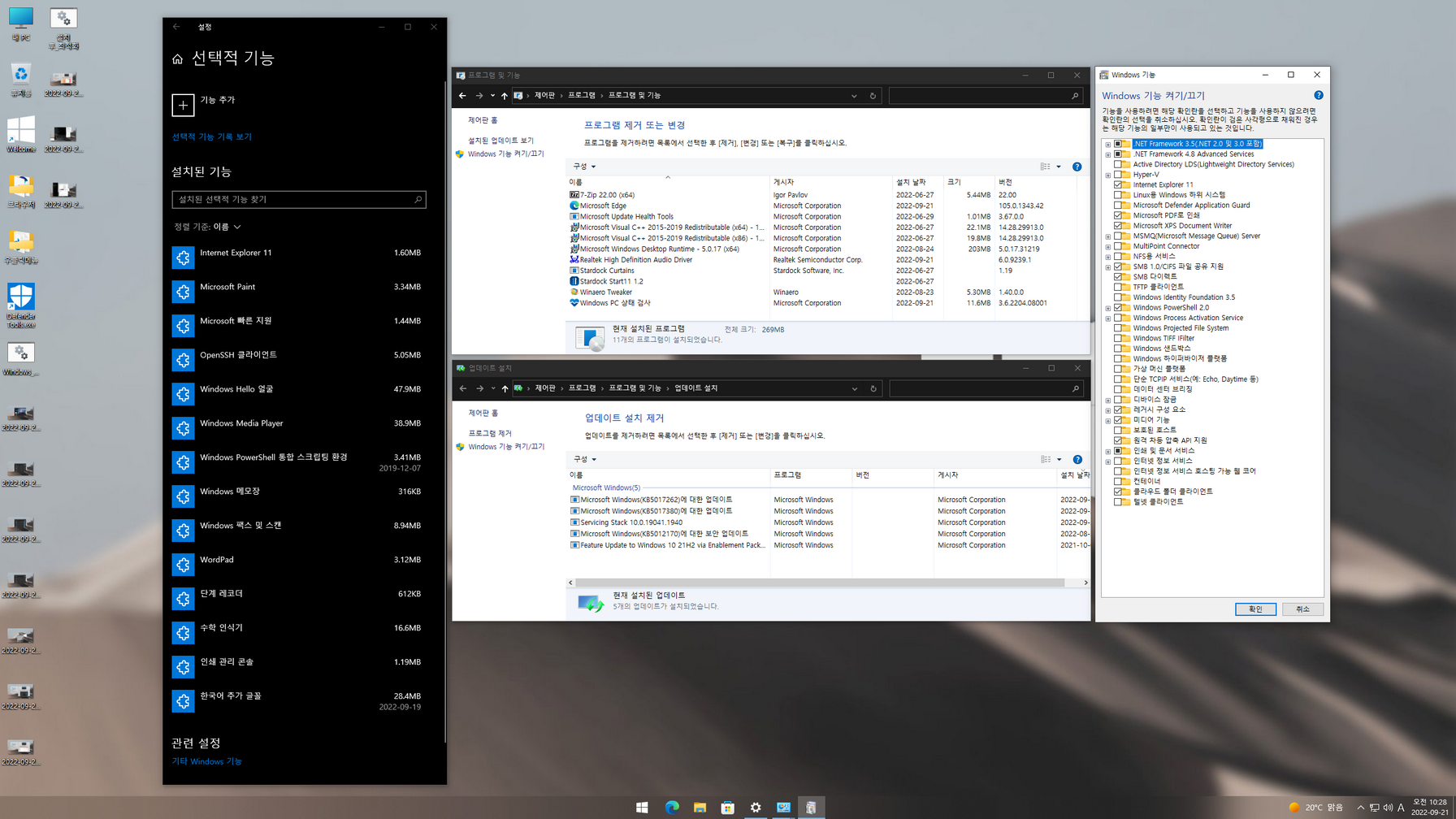Click refresh icon in 프로그램 및 기능 address bar
1456x819 pixels.
coord(873,96)
